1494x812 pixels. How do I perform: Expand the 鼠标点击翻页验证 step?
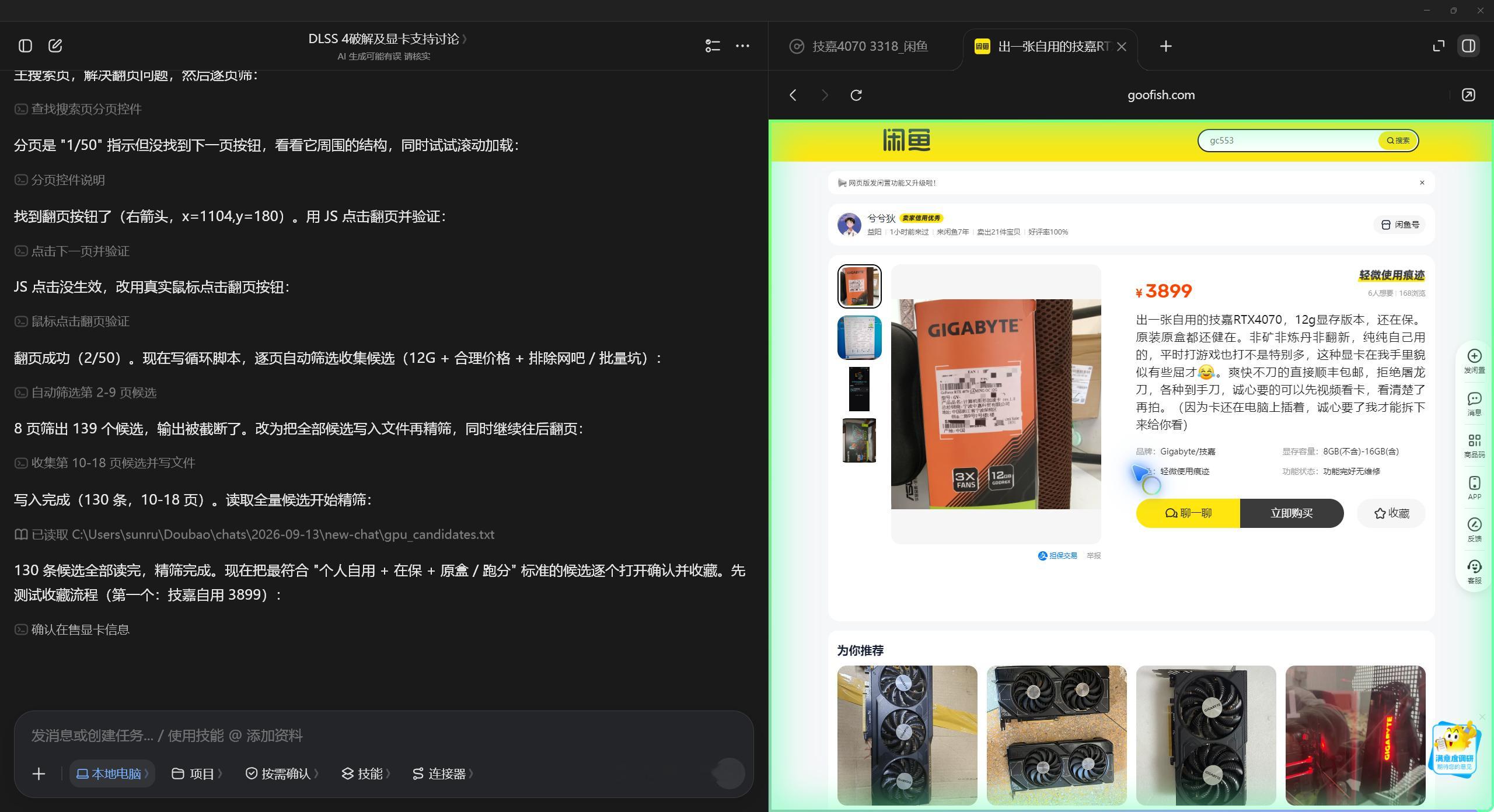pos(72,321)
